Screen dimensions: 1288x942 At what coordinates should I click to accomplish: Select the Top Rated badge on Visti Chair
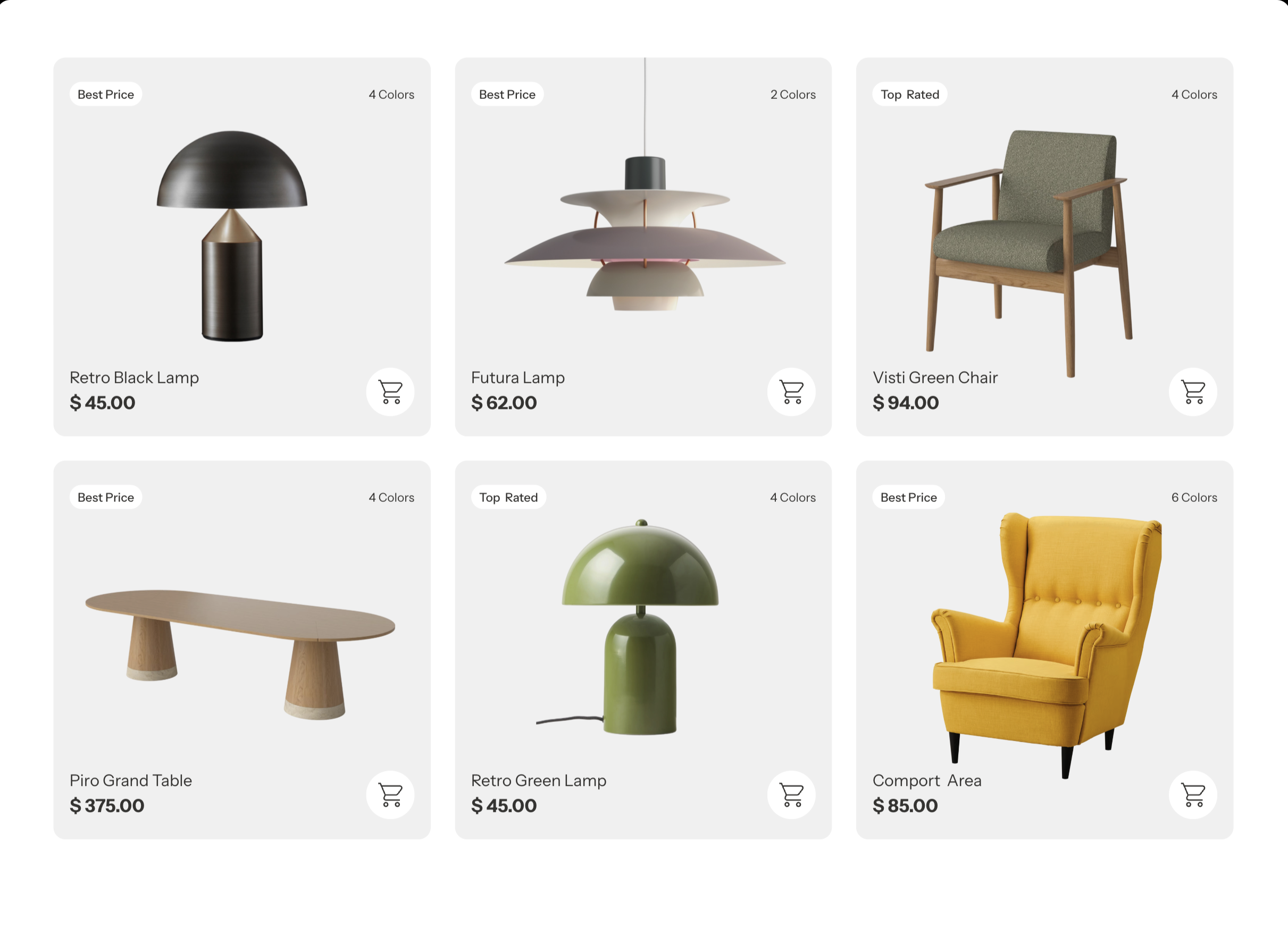[x=910, y=94]
